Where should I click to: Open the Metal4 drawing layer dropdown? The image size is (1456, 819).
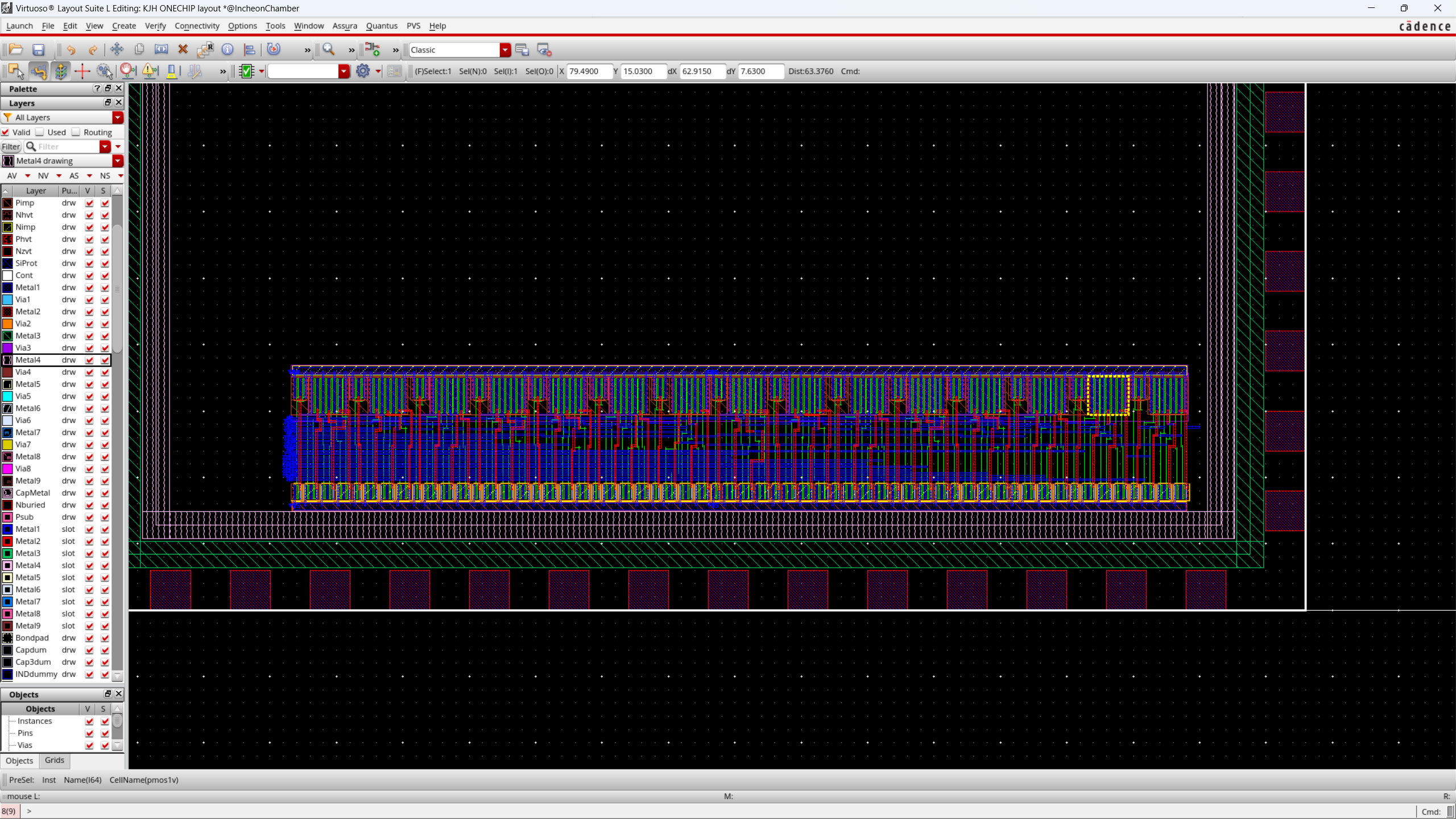click(x=118, y=161)
